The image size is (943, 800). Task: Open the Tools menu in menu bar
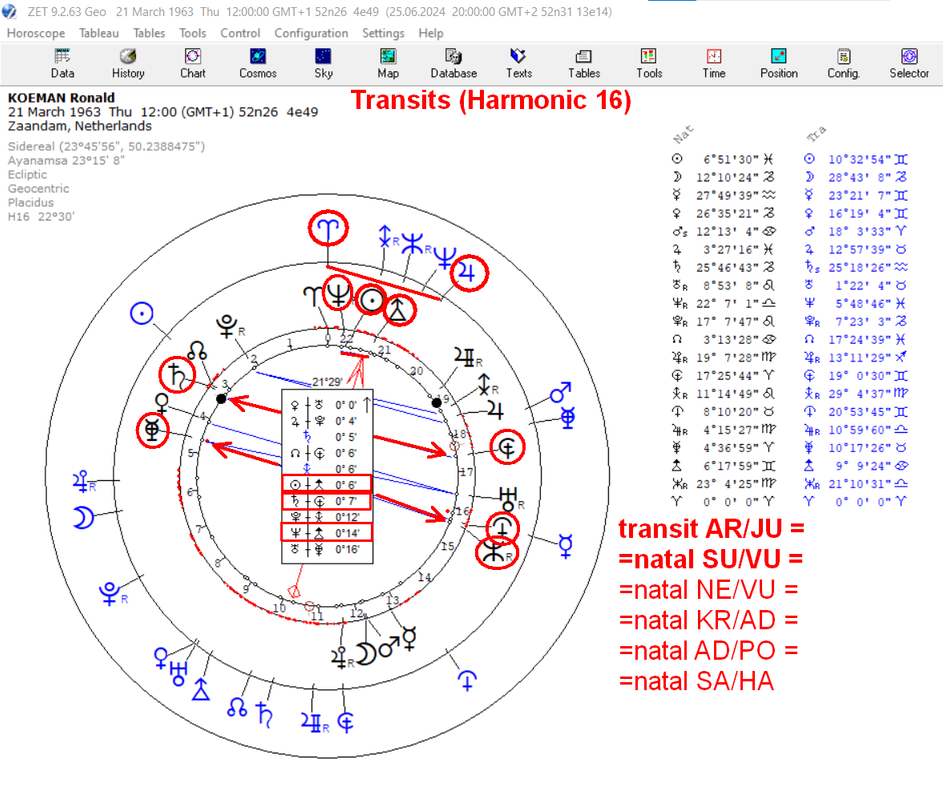[x=192, y=33]
